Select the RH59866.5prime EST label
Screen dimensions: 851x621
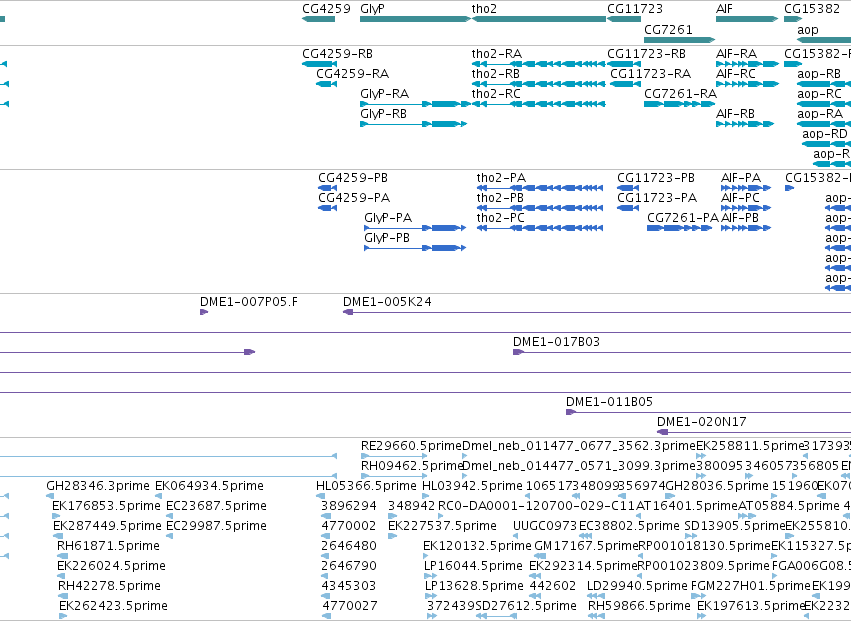pos(639,606)
